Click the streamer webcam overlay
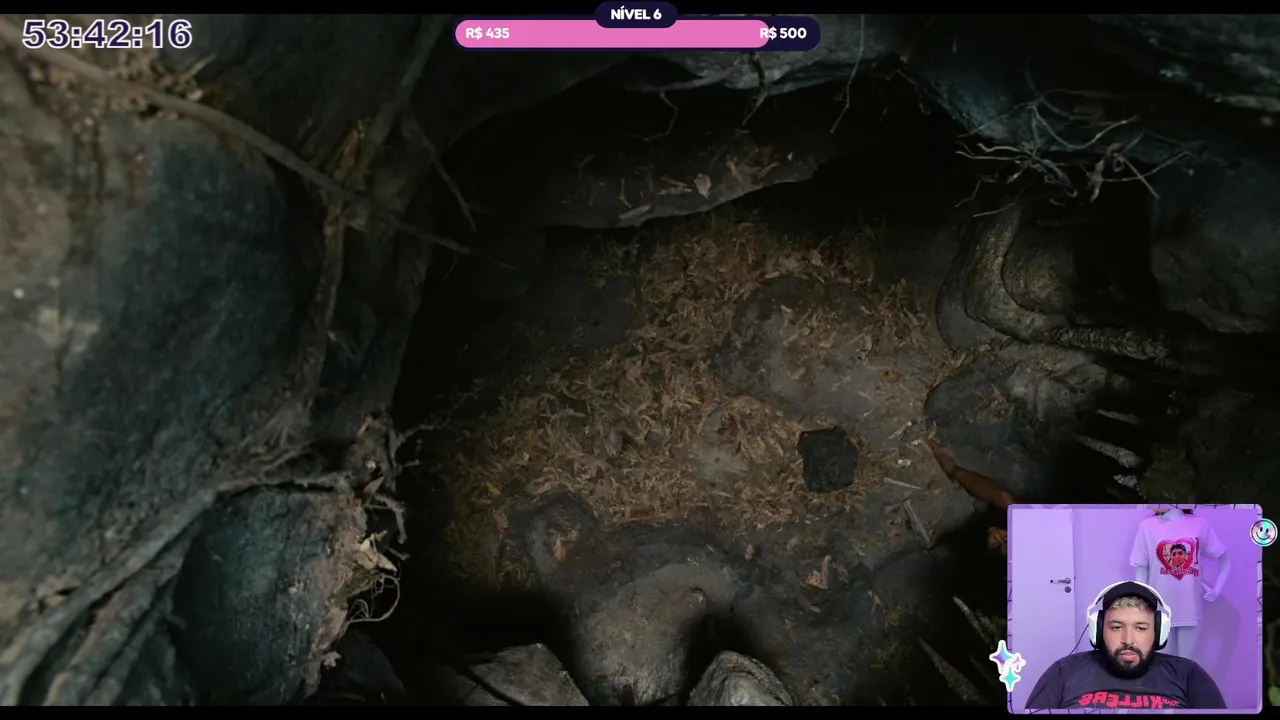 point(1135,608)
